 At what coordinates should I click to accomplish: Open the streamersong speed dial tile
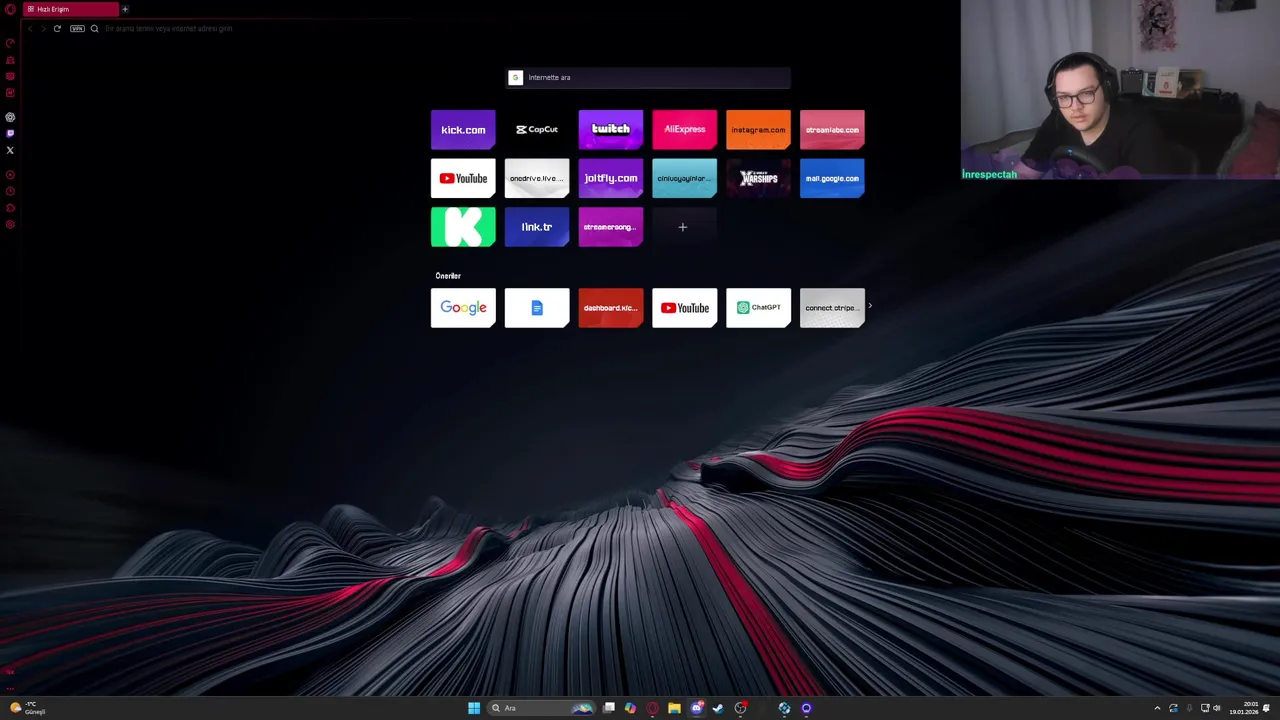[611, 227]
